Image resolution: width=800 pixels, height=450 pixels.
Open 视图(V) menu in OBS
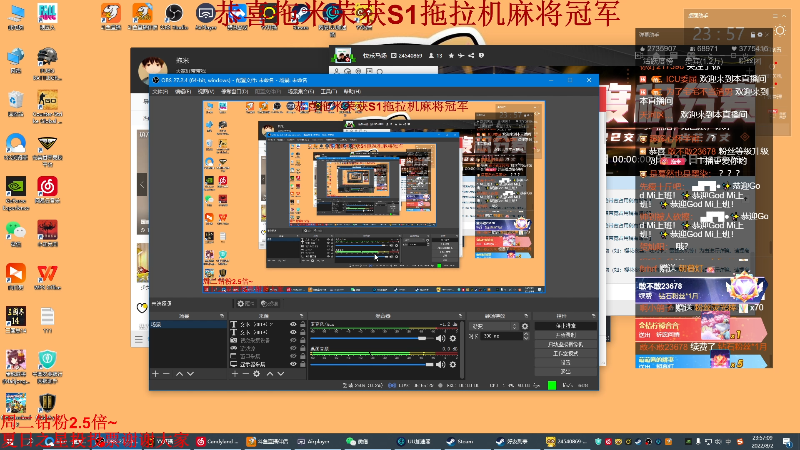coord(206,92)
